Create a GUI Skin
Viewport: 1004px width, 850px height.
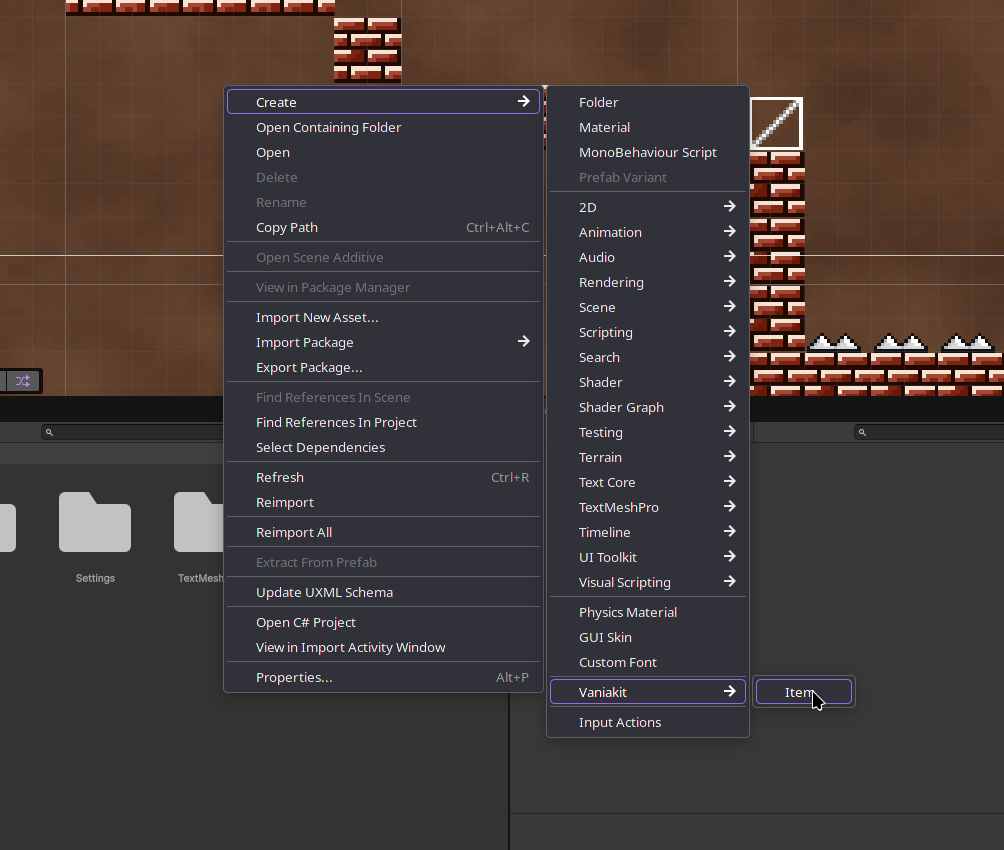pos(647,637)
